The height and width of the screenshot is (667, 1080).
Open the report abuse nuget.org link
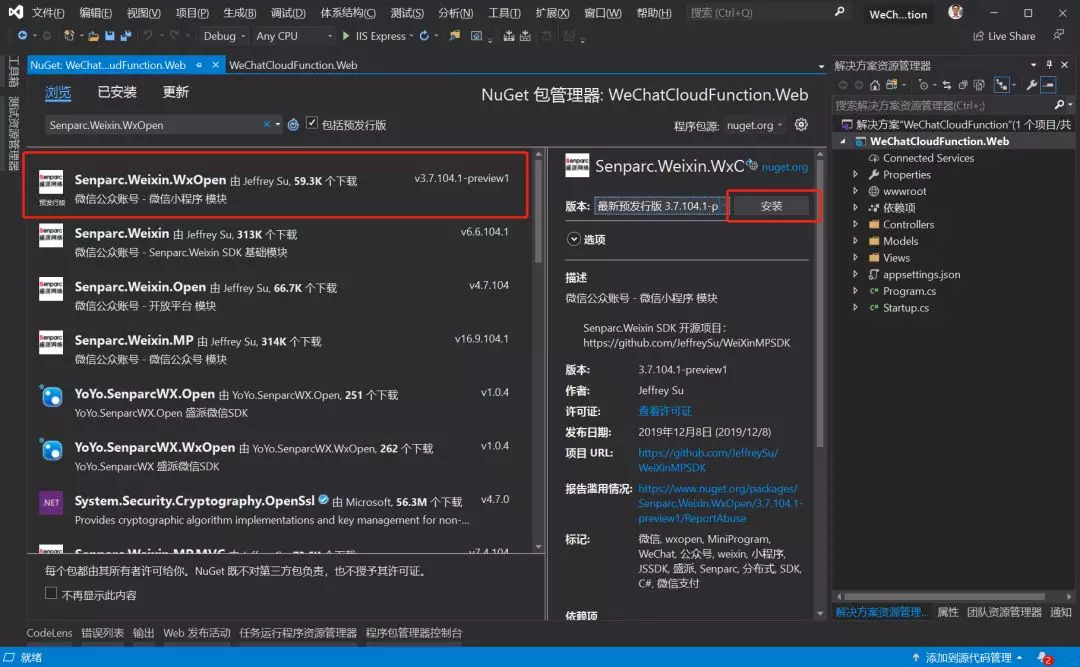point(720,503)
